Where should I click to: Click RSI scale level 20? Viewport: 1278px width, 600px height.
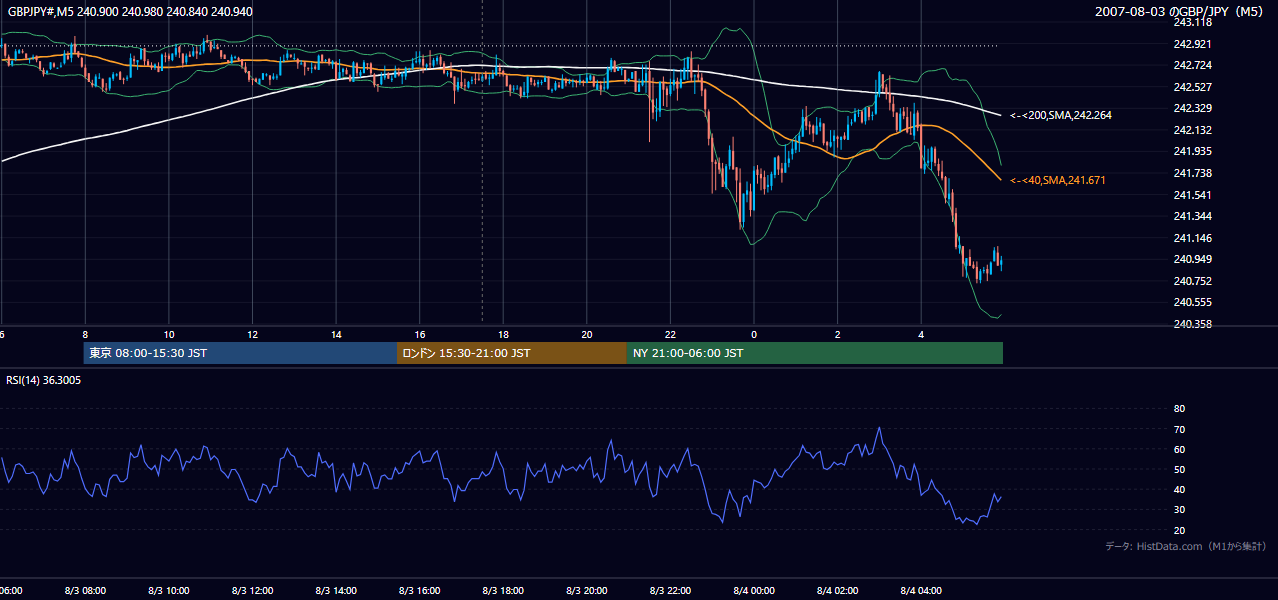pos(1179,530)
